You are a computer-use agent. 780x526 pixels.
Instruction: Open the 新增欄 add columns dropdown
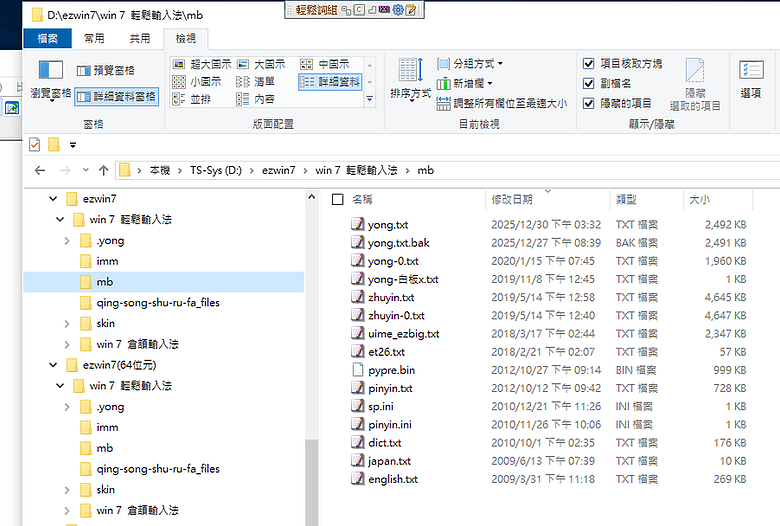pyautogui.click(x=465, y=84)
